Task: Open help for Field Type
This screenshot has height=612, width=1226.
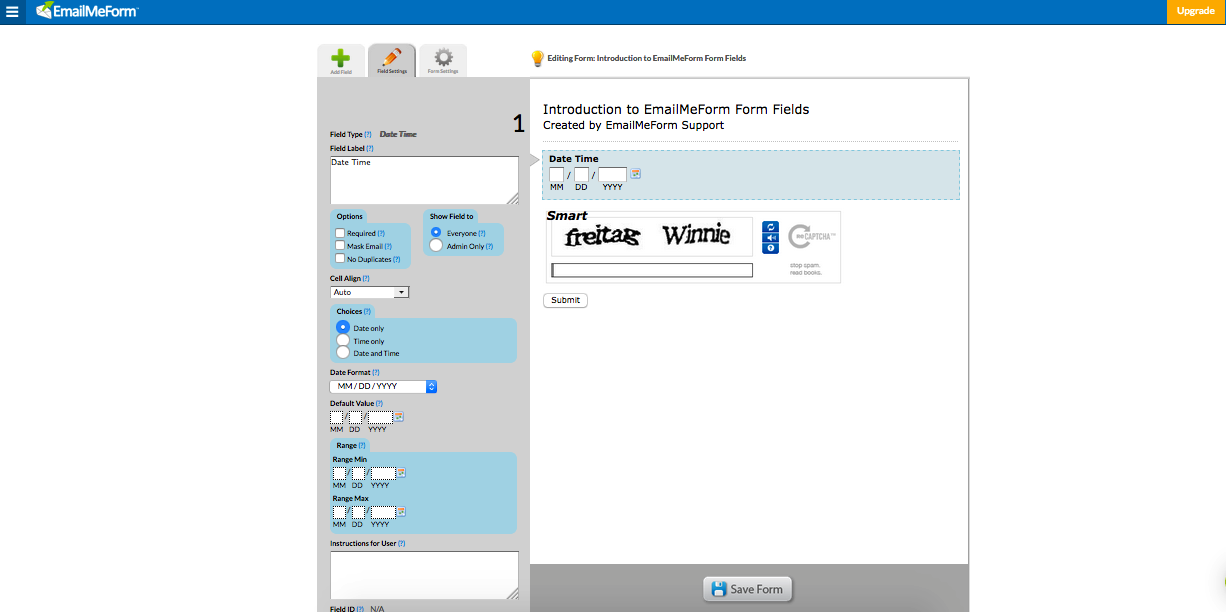Action: [368, 134]
